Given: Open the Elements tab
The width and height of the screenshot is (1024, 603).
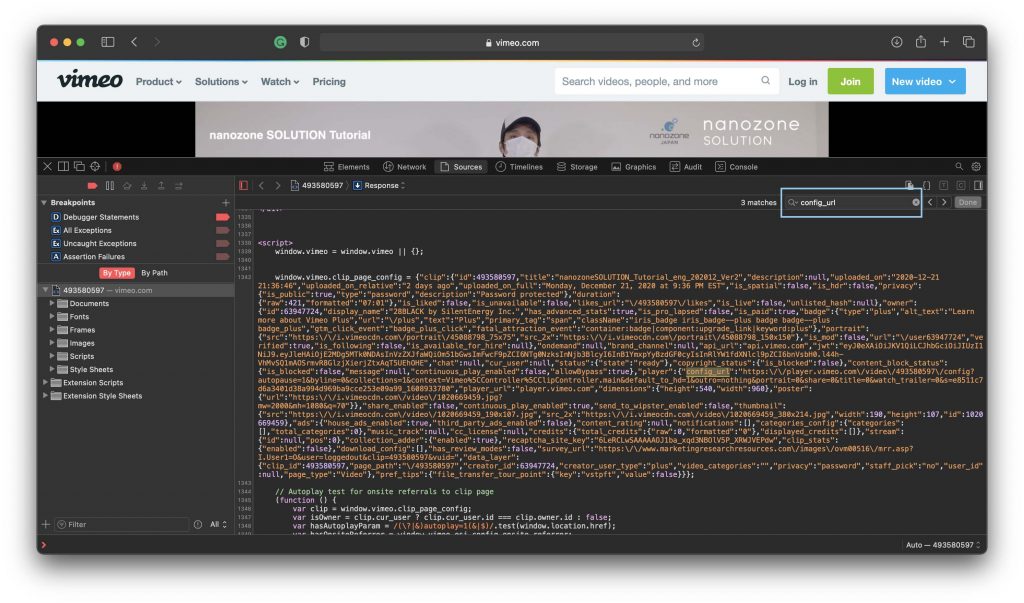Looking at the screenshot, I should (x=346, y=167).
